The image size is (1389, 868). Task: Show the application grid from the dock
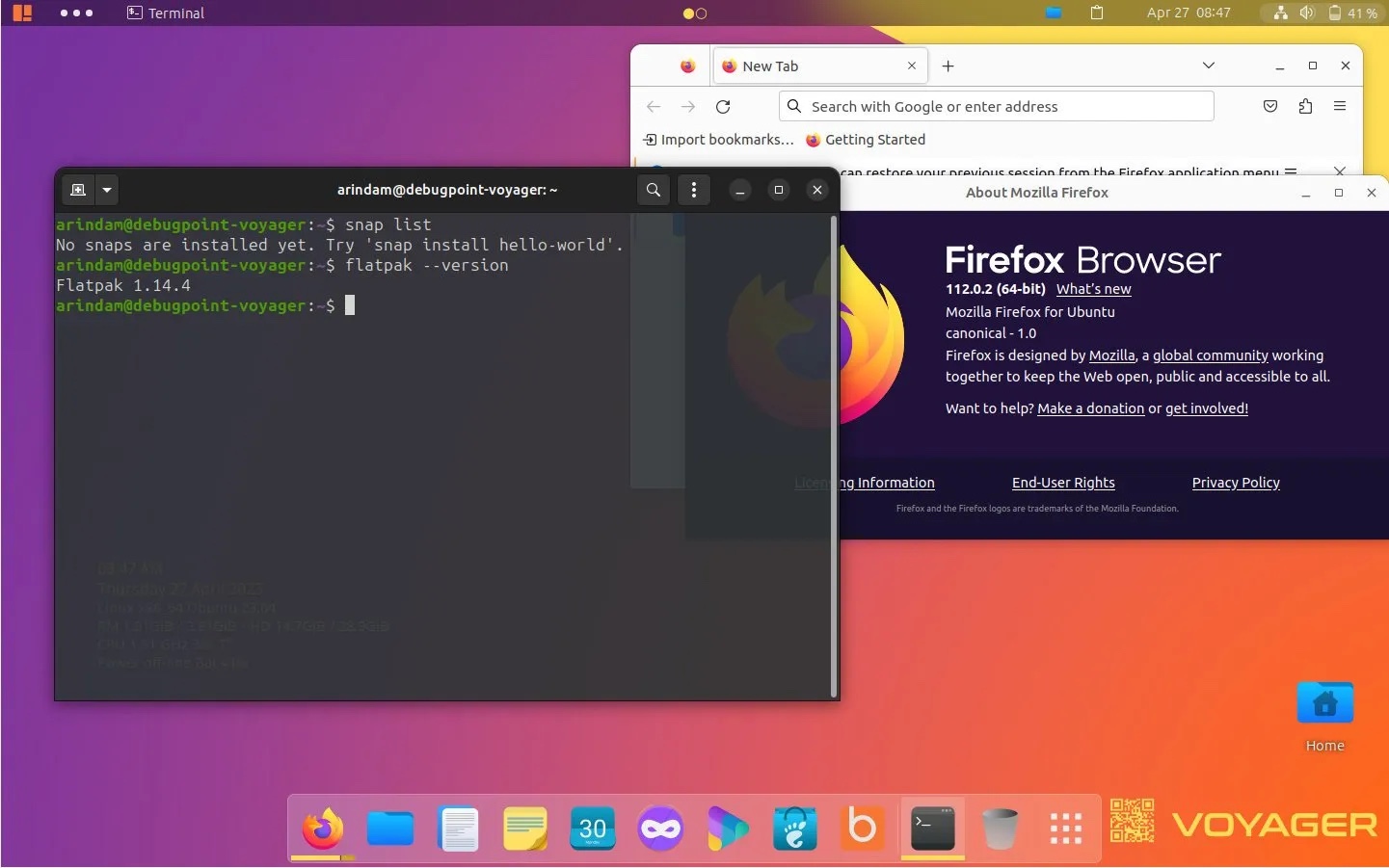click(x=1065, y=829)
